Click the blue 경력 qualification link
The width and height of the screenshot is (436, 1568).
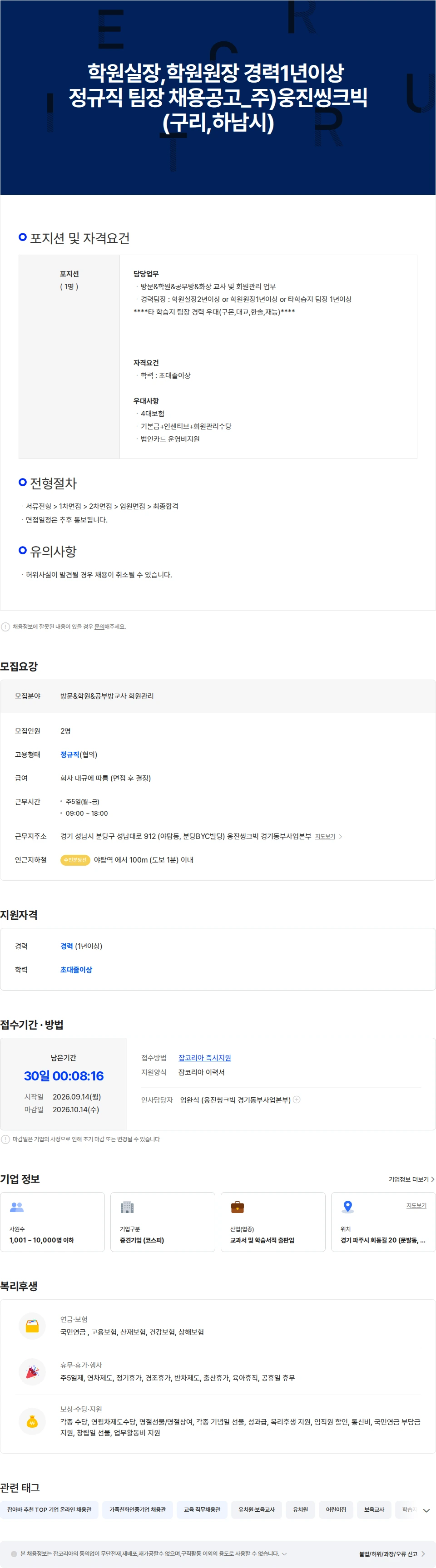[66, 946]
